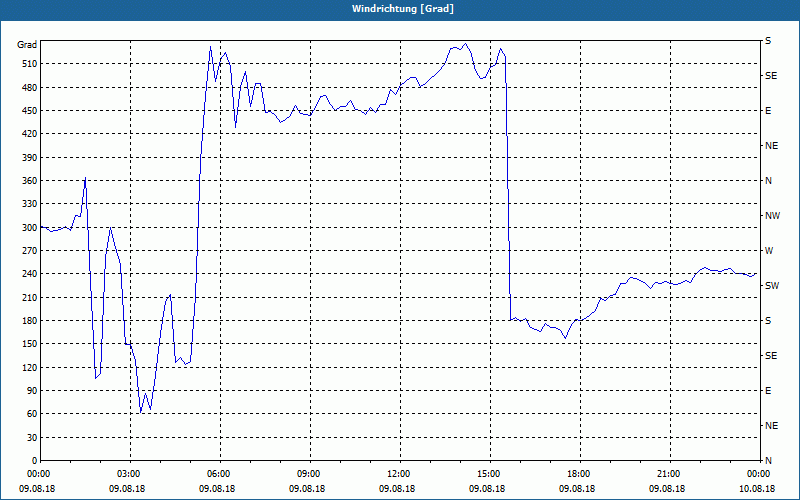Select the 18:00 time axis label

coord(580,474)
